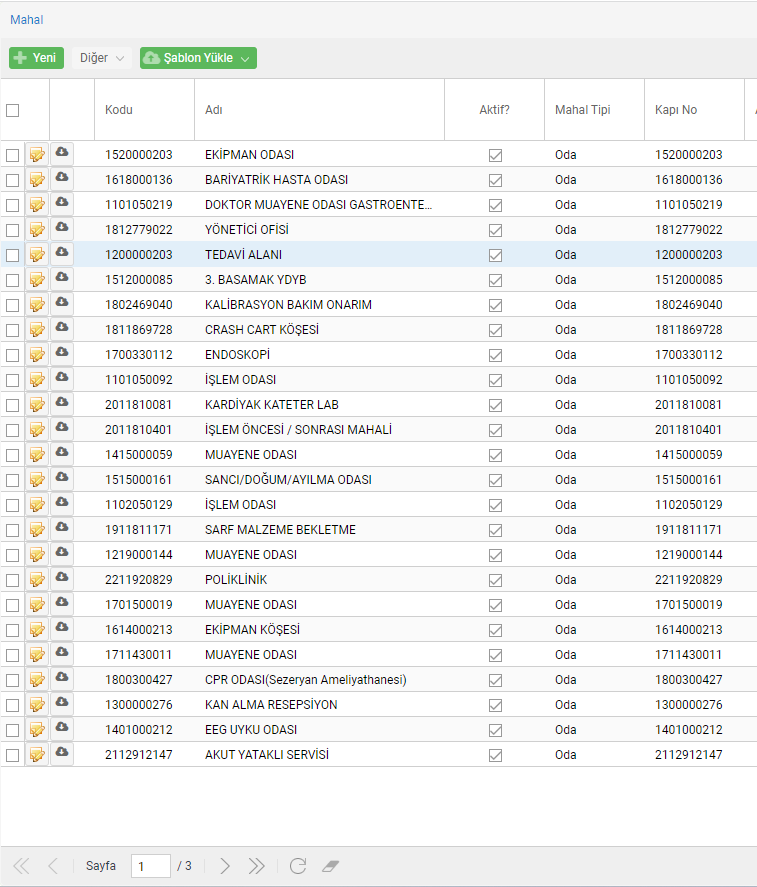This screenshot has width=757, height=887.
Task: Clear filters with eraser icon
Action: [x=330, y=866]
